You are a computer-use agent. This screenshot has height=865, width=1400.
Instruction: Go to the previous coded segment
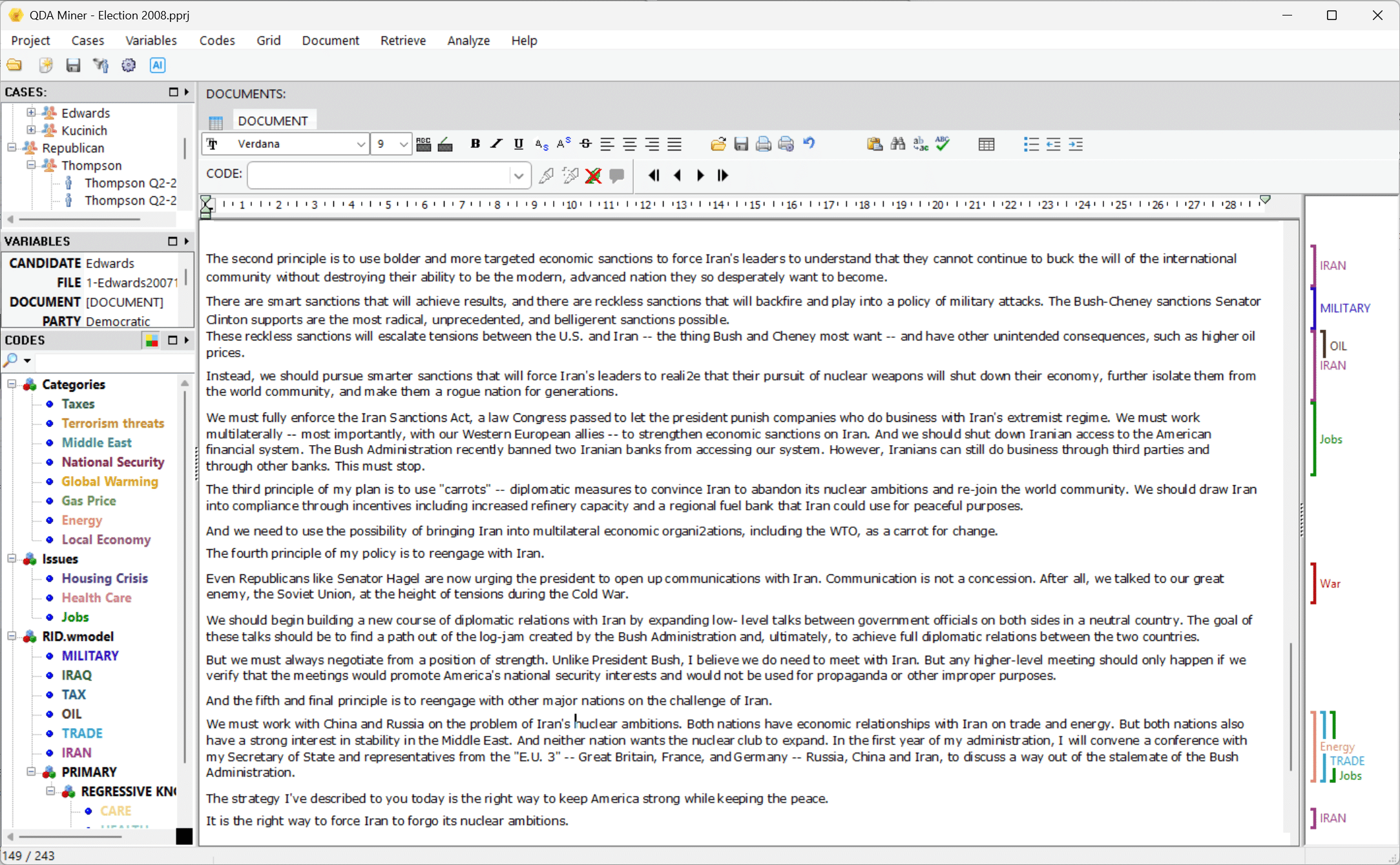(677, 176)
